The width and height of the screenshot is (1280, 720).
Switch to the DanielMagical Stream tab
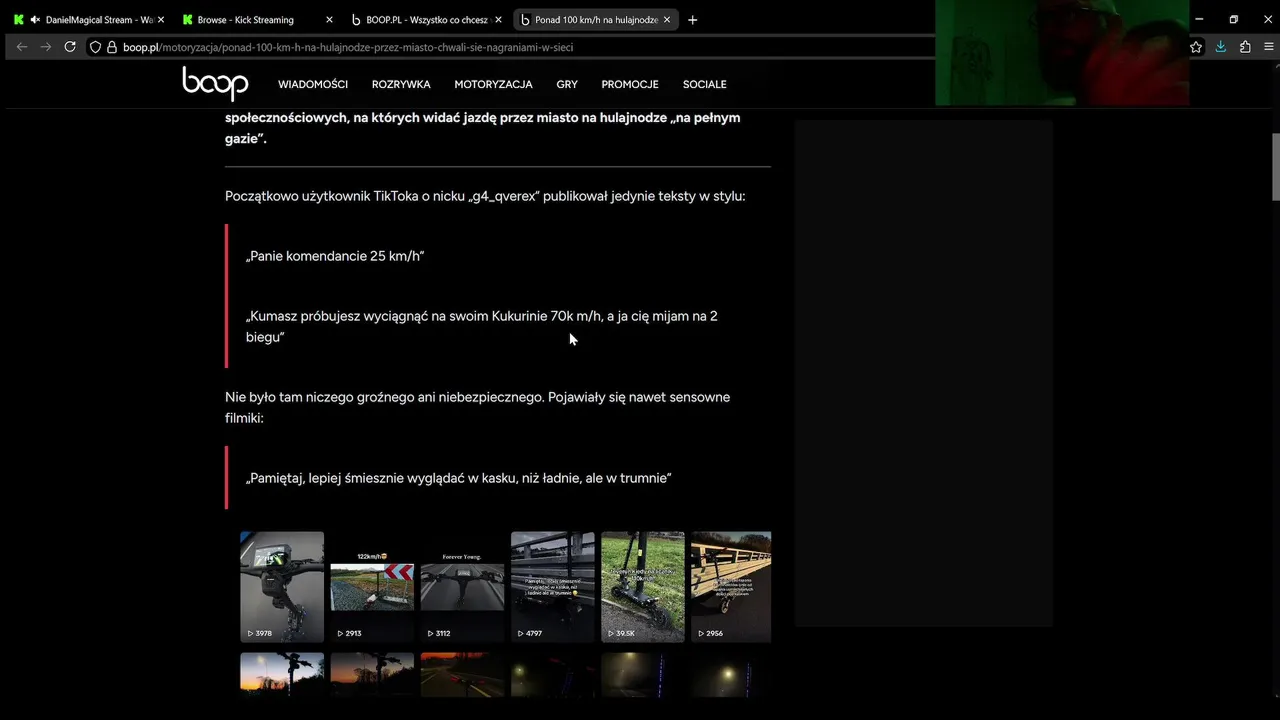tap(88, 20)
